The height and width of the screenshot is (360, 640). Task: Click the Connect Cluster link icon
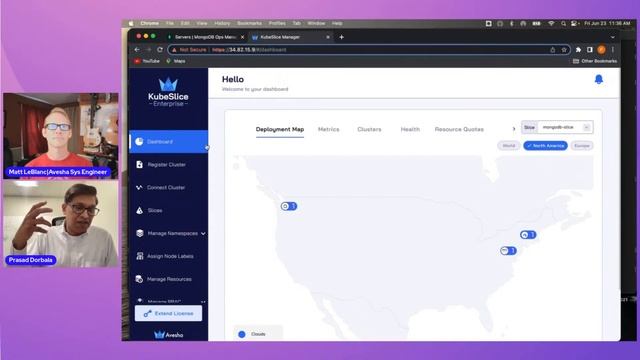coord(139,187)
